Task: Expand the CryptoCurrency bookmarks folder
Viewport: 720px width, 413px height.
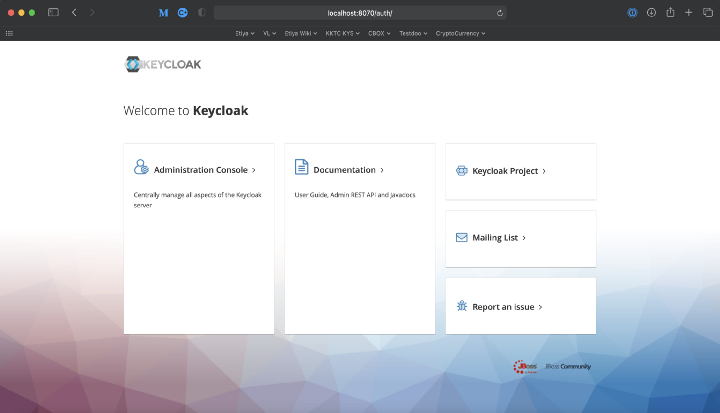Action: 461,33
